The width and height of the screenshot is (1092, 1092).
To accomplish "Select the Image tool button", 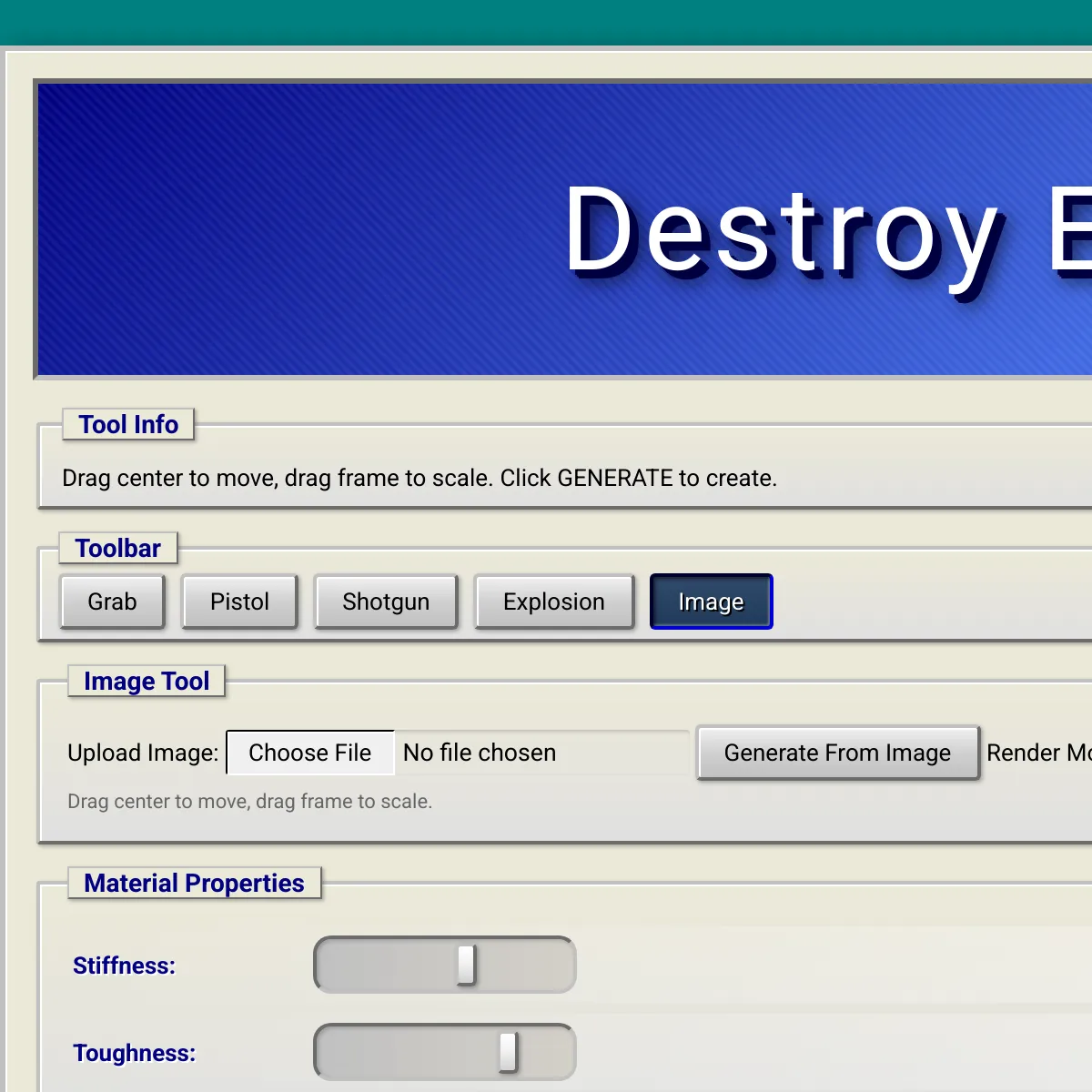I will pyautogui.click(x=711, y=602).
